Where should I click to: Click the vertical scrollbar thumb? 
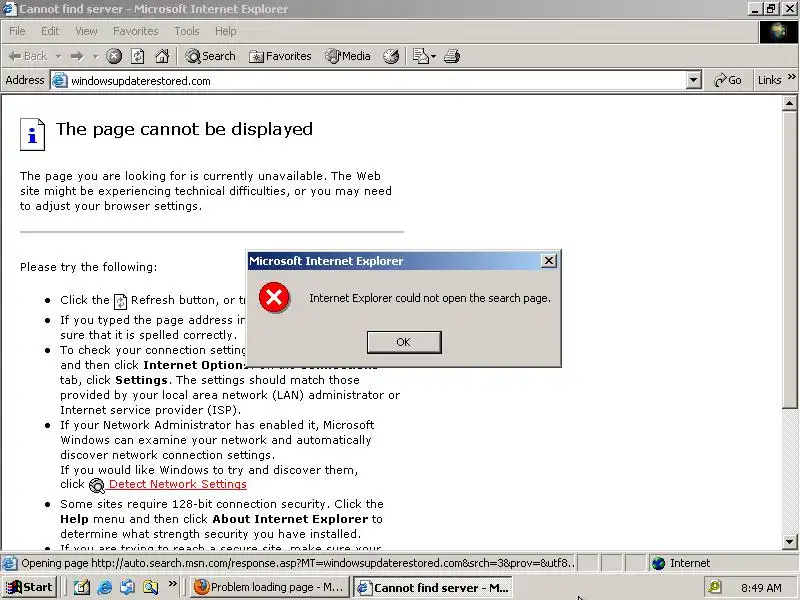(x=789, y=259)
